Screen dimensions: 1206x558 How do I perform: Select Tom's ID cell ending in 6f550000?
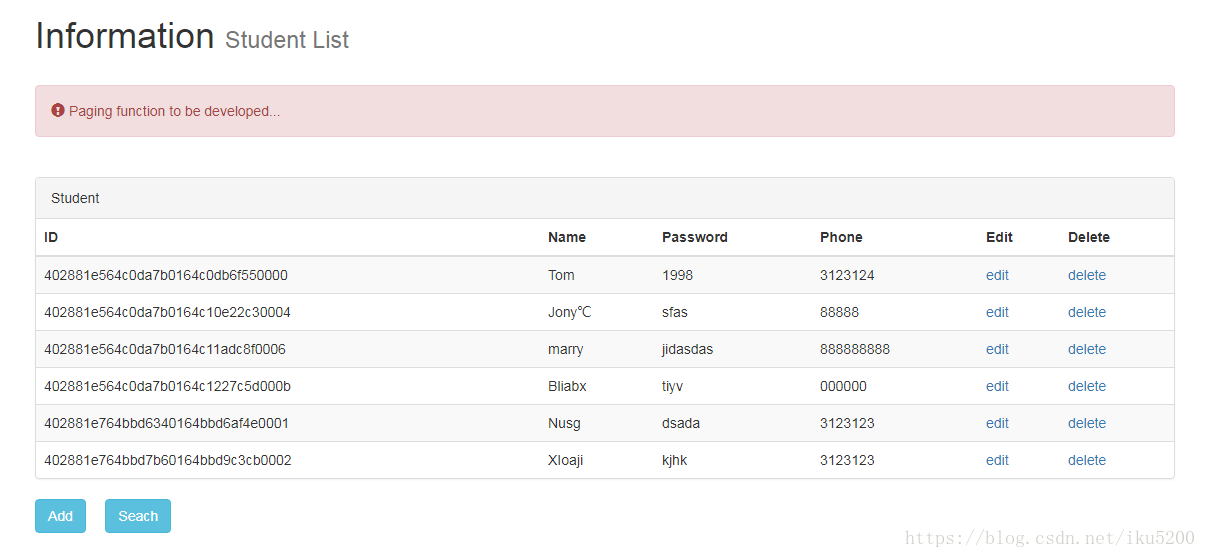[166, 275]
